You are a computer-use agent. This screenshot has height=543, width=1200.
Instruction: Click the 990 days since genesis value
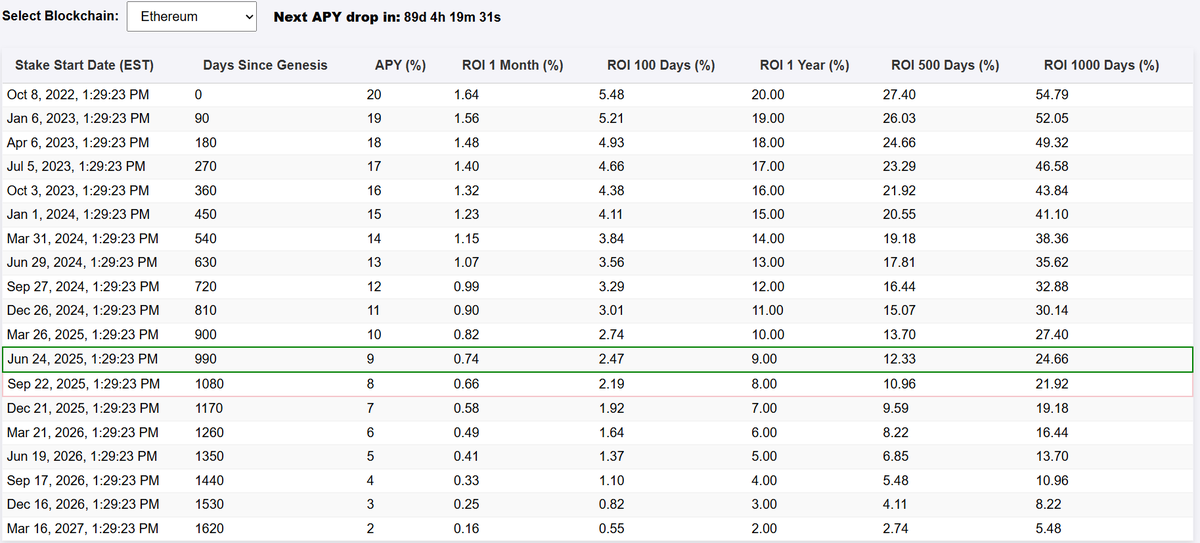[x=206, y=359]
